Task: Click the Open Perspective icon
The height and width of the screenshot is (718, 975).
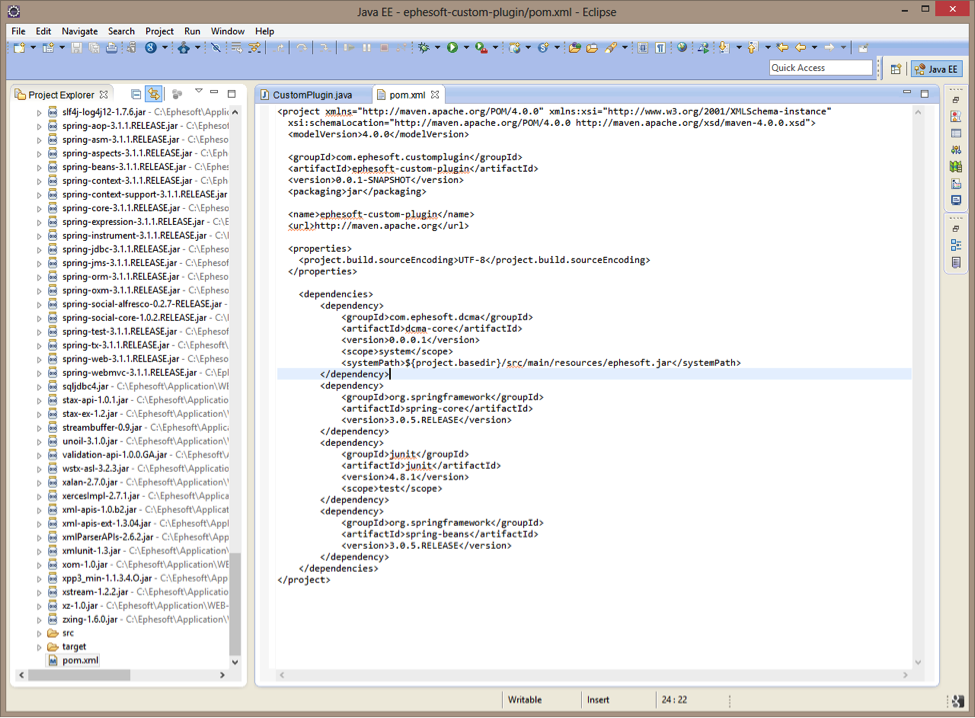Action: tap(896, 69)
